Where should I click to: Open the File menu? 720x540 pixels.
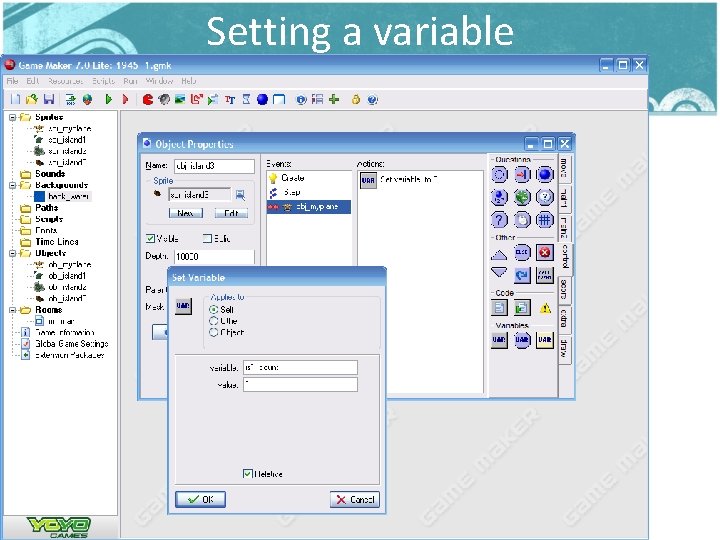pyautogui.click(x=12, y=81)
